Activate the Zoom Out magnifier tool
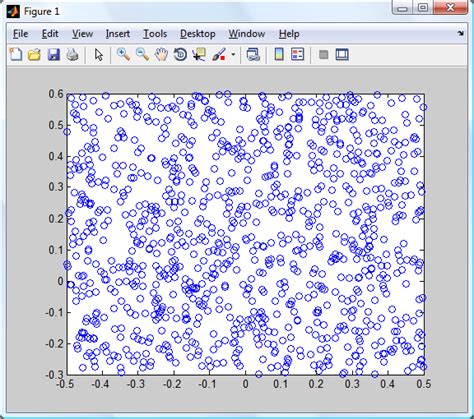 click(x=142, y=54)
